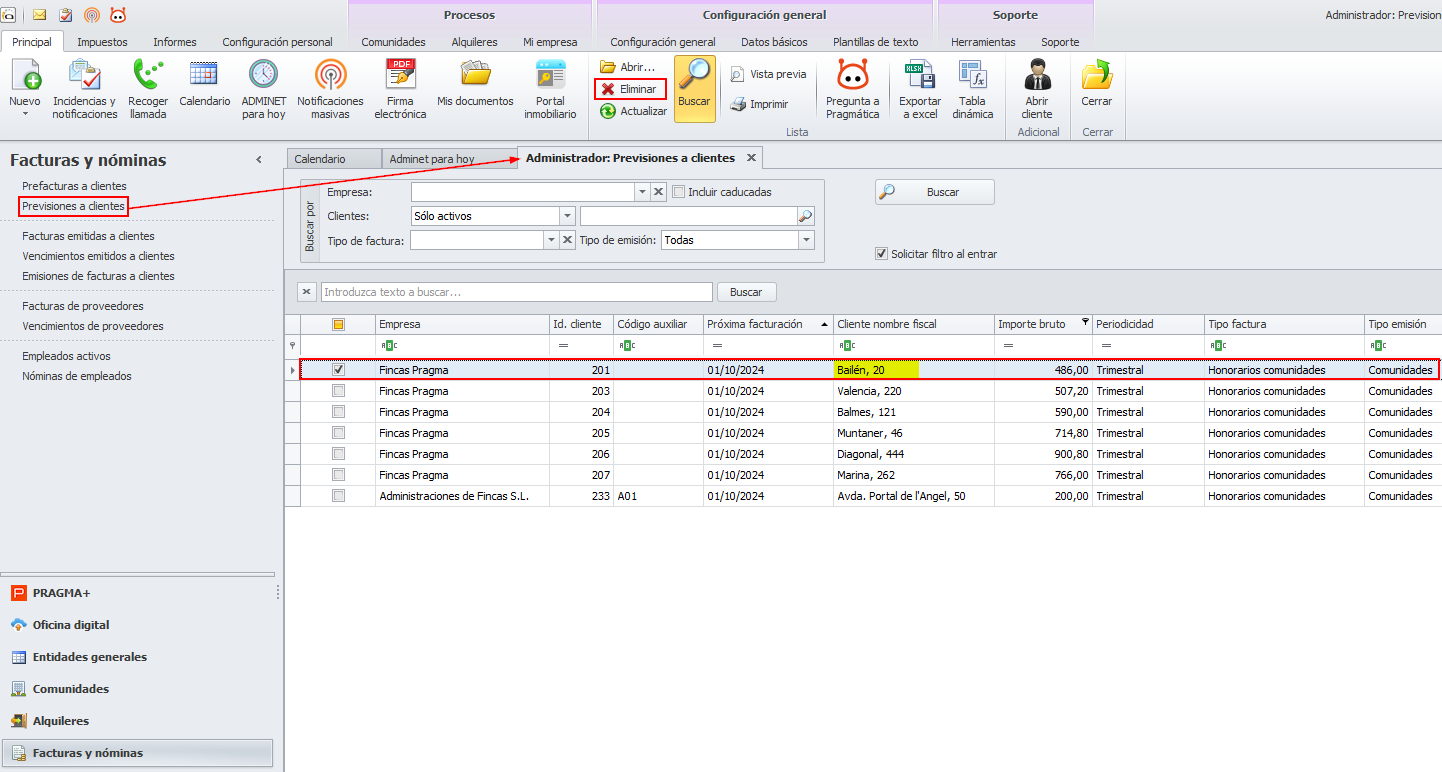Clear the Empresa filter with its X
This screenshot has width=1442, height=772.
pos(659,192)
